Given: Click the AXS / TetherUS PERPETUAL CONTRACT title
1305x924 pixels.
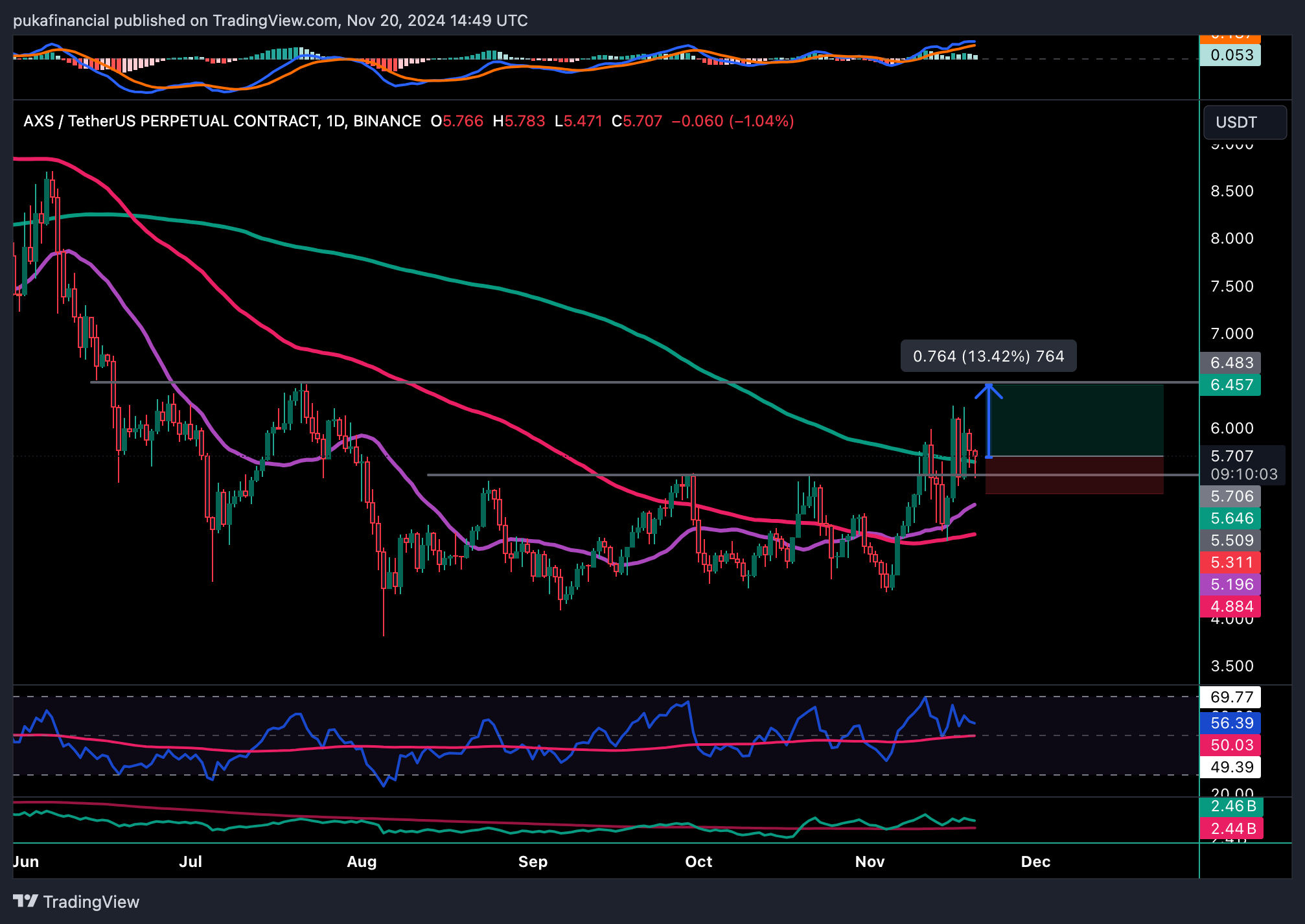Looking at the screenshot, I should (x=222, y=121).
